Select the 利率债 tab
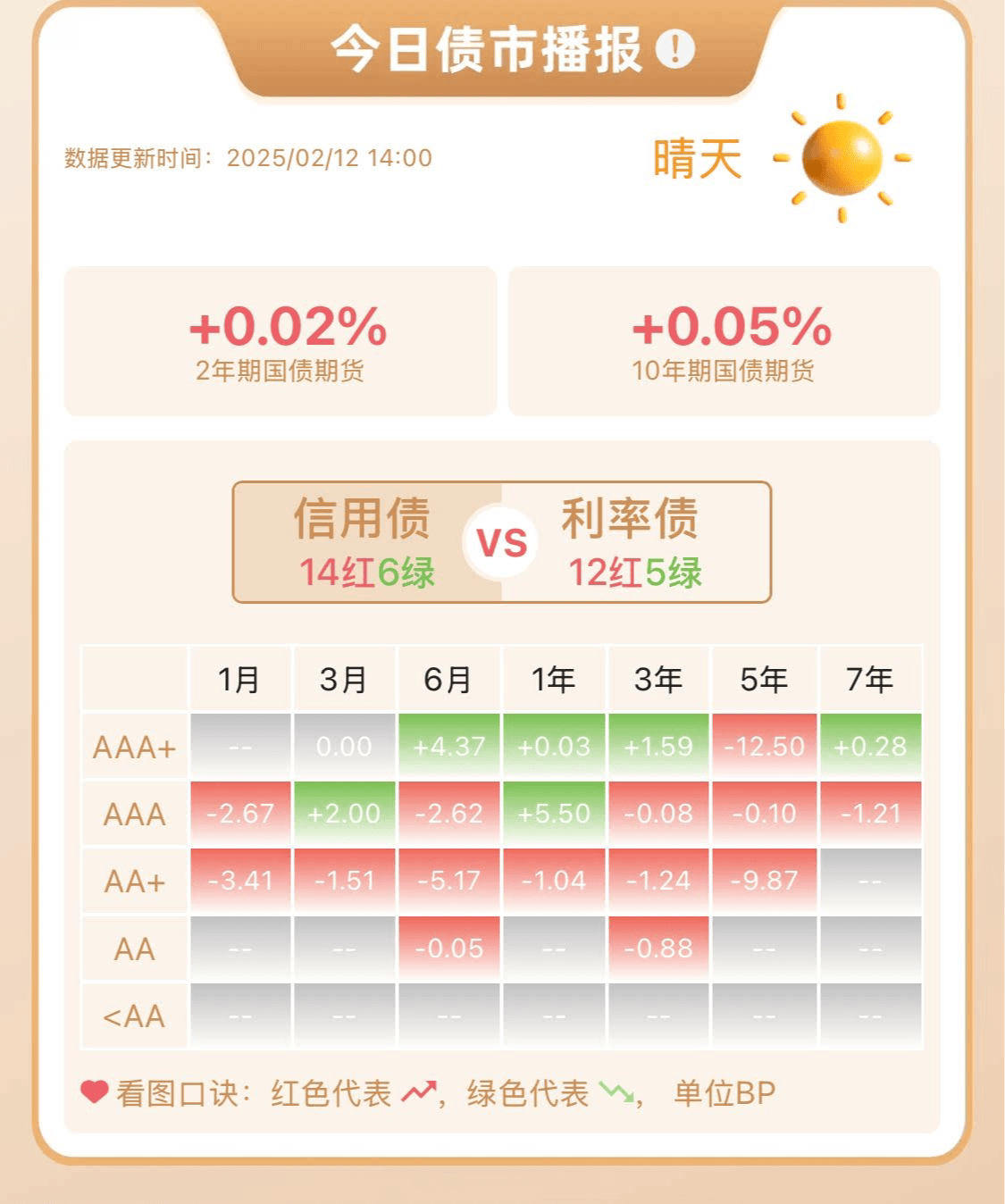This screenshot has width=1005, height=1204. click(x=635, y=542)
